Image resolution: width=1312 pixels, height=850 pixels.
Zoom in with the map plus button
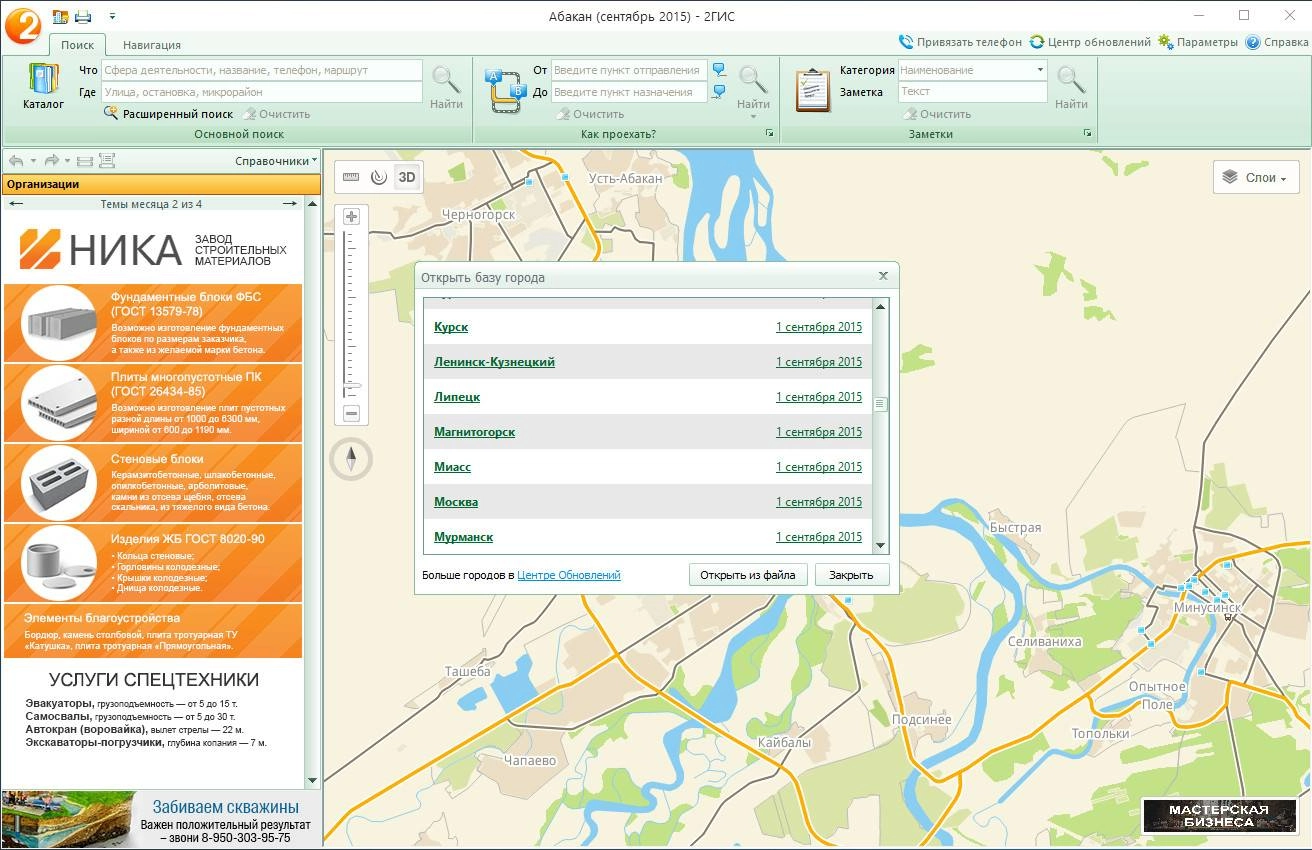click(x=351, y=217)
